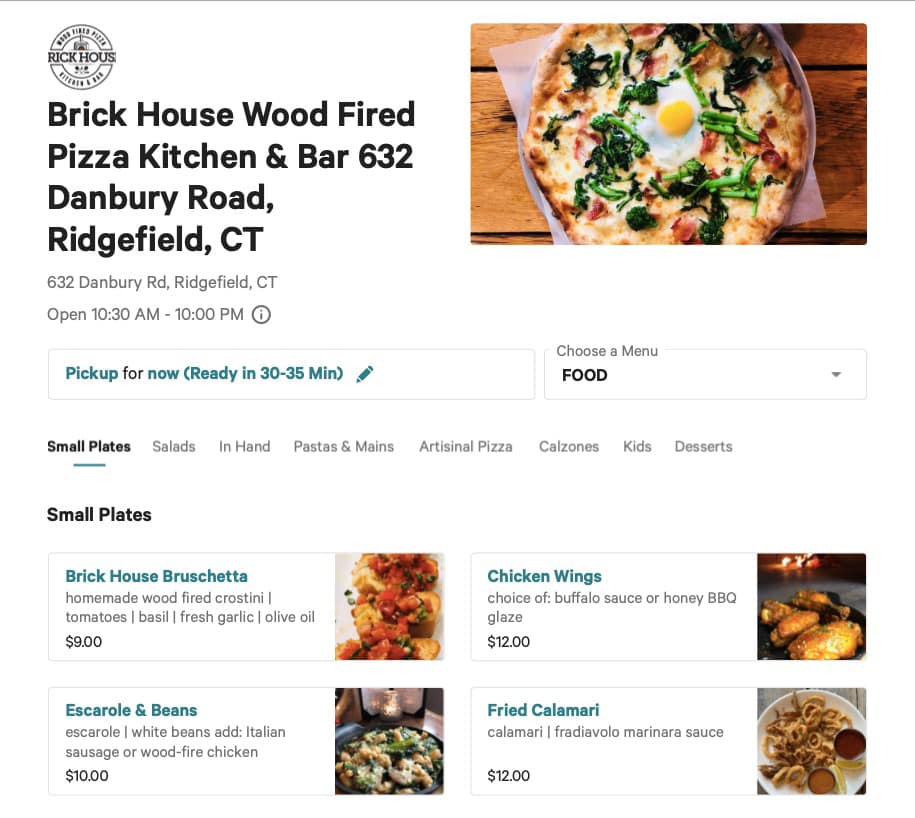915x818 pixels.
Task: Open the Kids menu tab
Action: [x=637, y=447]
